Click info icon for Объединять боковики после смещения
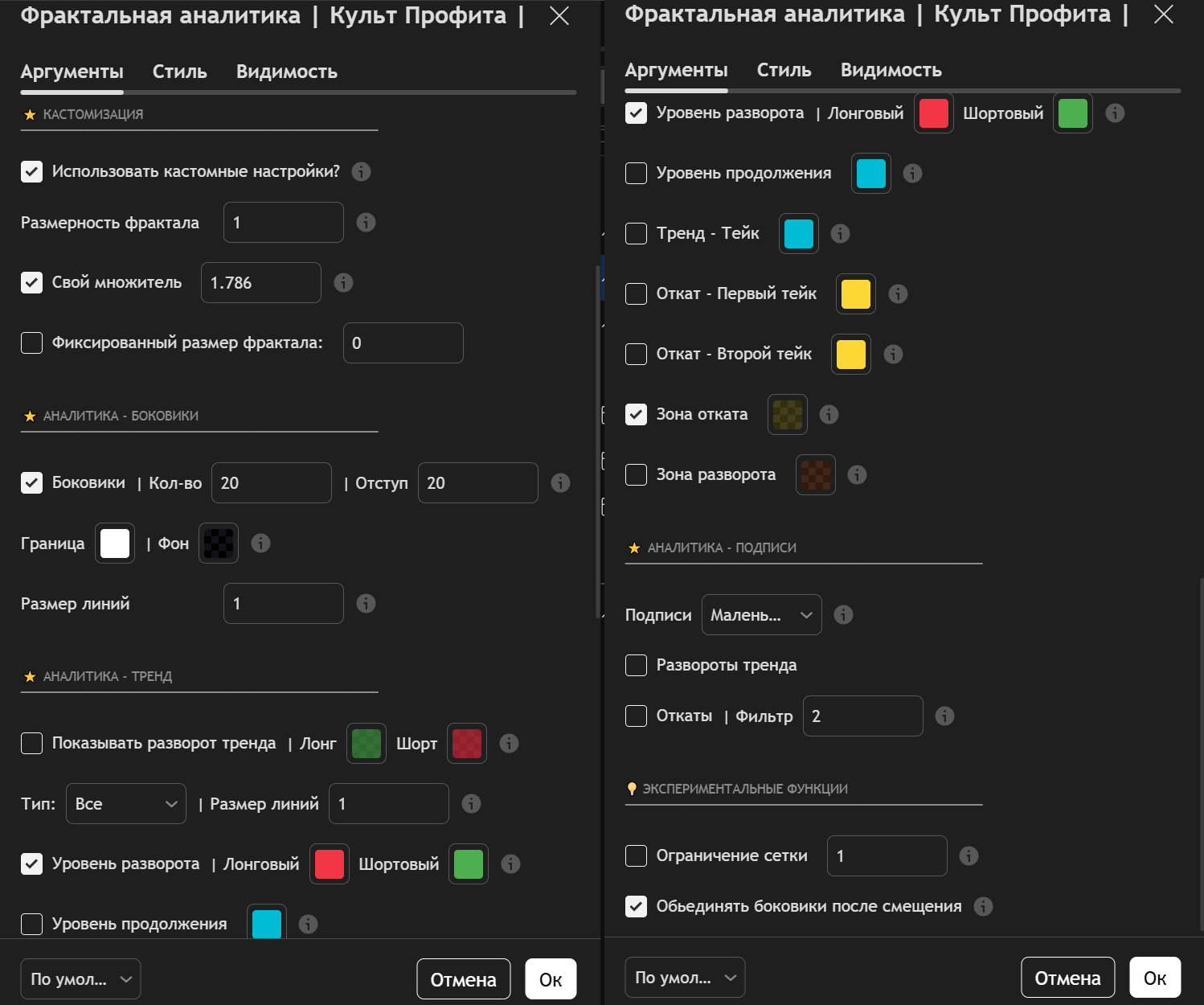Viewport: 1204px width, 1005px height. tap(983, 906)
